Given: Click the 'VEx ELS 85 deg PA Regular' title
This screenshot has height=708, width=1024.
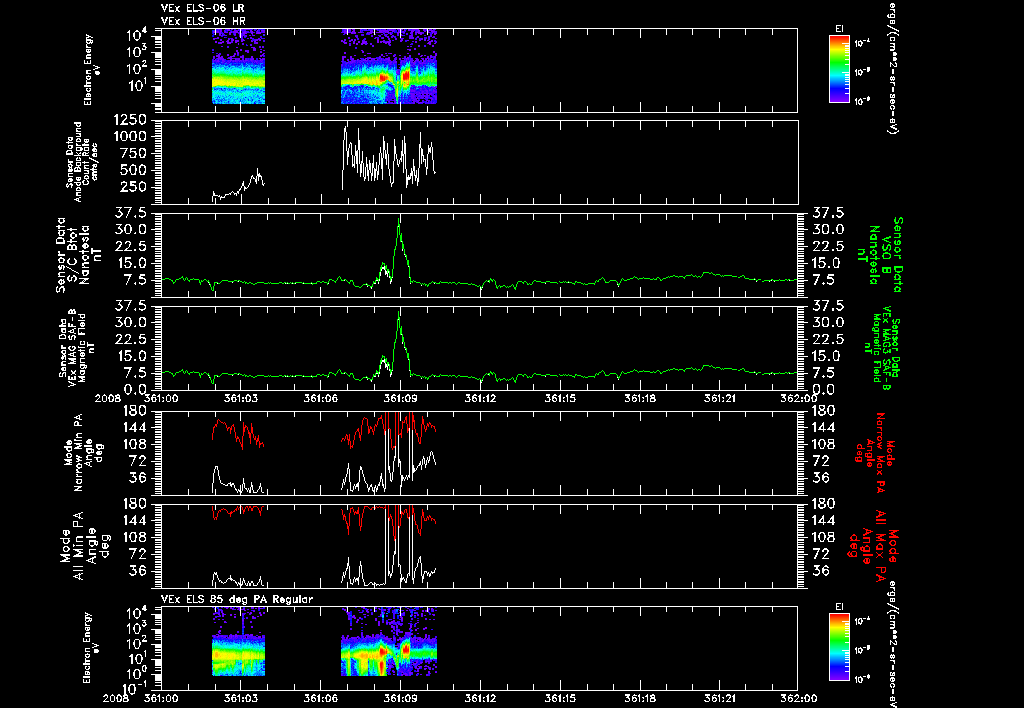Looking at the screenshot, I should 237,599.
